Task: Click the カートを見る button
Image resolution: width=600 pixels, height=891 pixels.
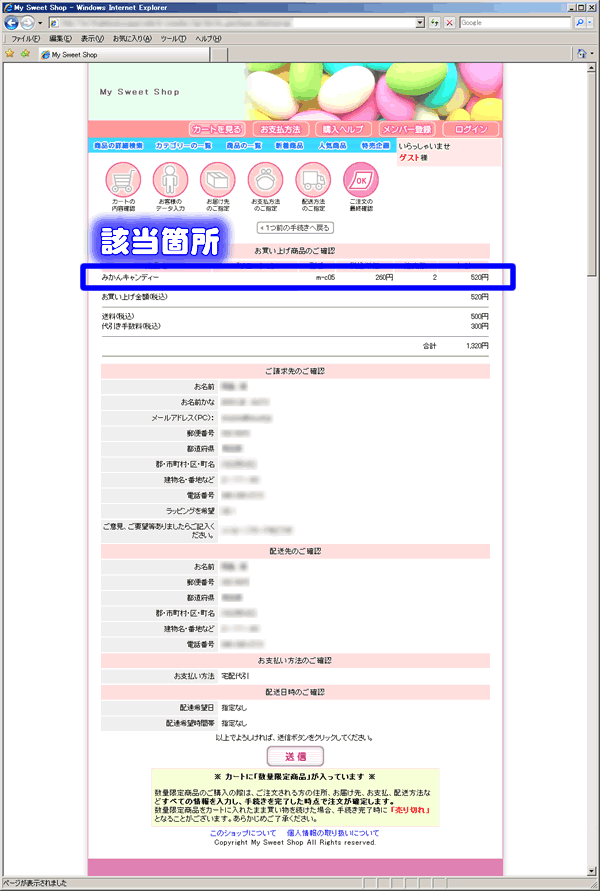Action: (x=218, y=129)
